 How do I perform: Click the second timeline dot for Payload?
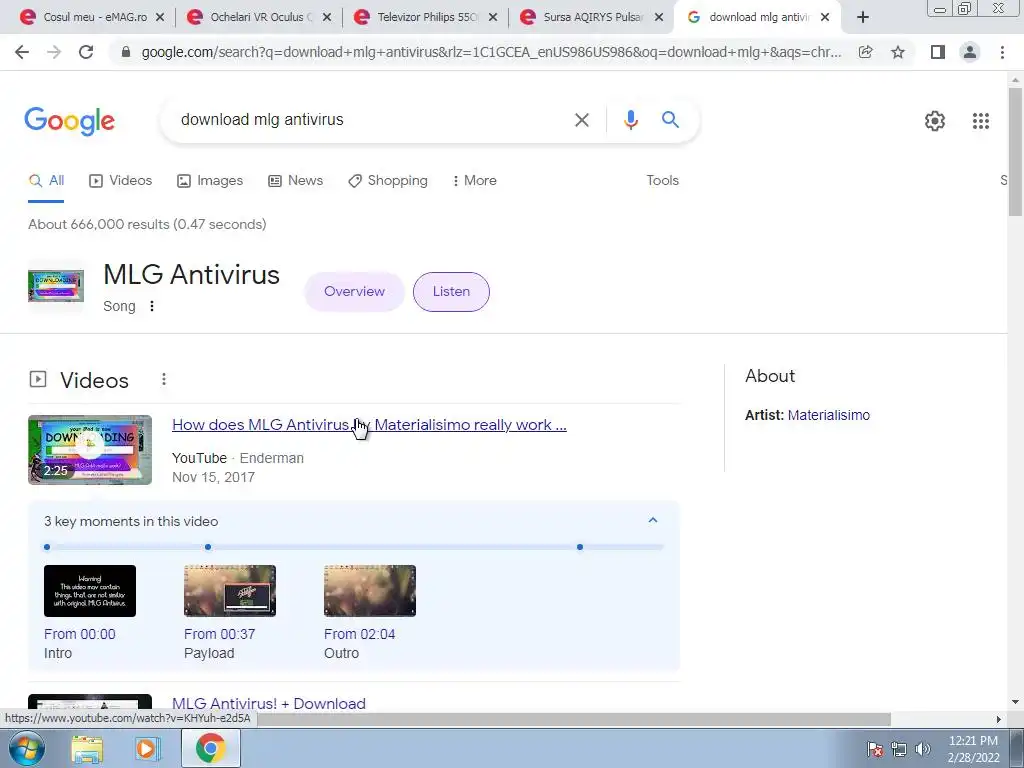pyautogui.click(x=208, y=547)
